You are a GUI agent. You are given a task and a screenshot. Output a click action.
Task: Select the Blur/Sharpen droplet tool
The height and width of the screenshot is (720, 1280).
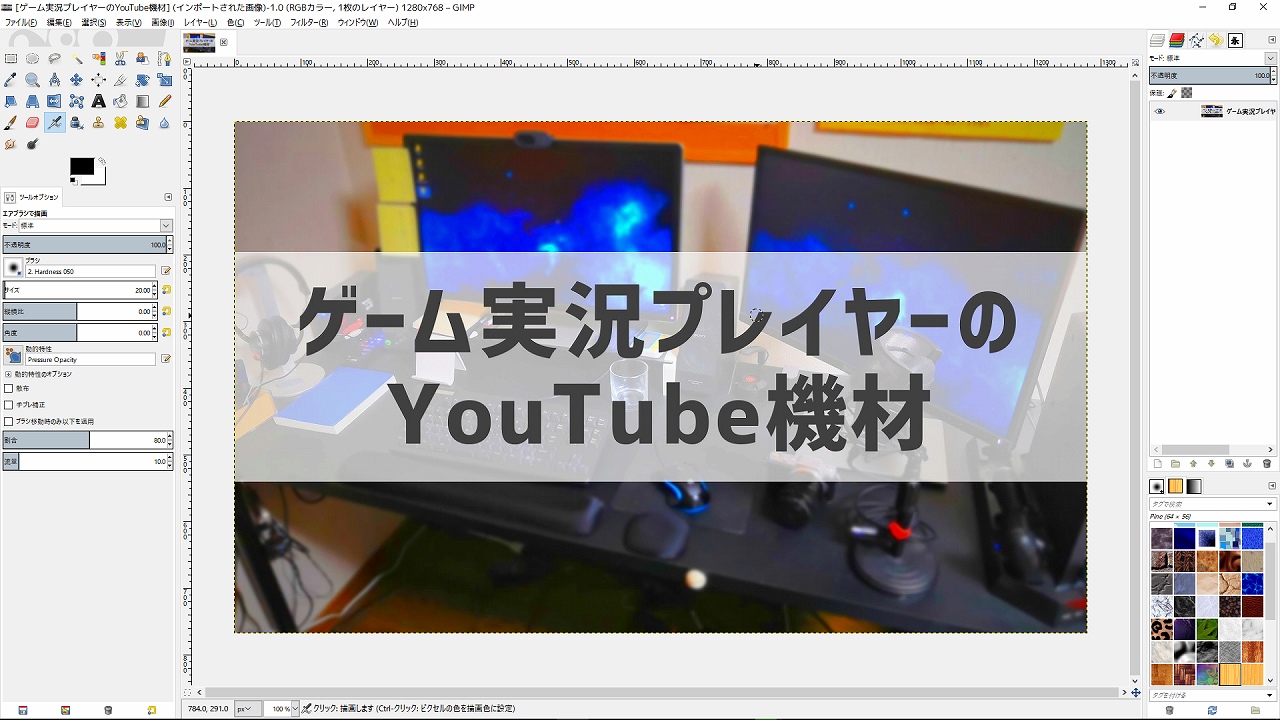[x=165, y=123]
